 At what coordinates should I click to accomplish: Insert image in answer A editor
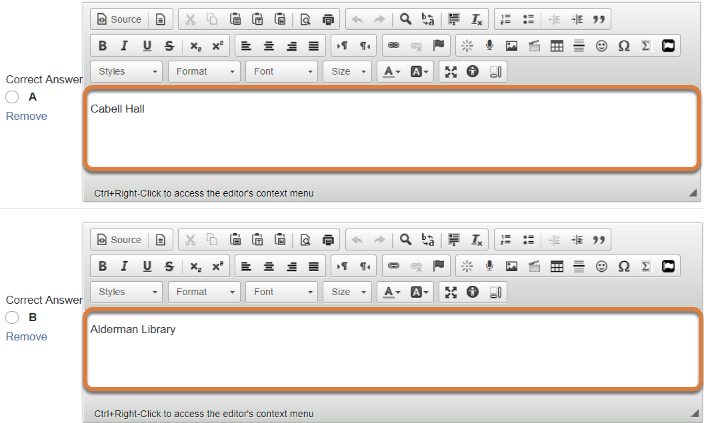(511, 46)
